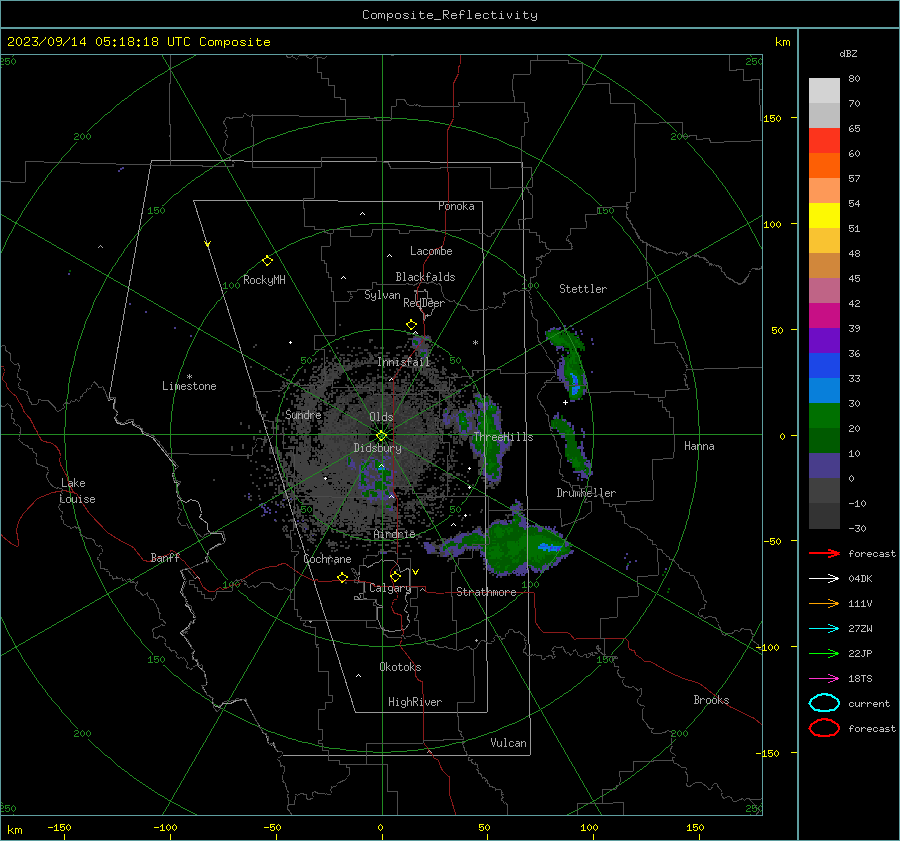Click the RedDeer city label
The width and height of the screenshot is (900, 841).
pyautogui.click(x=424, y=303)
